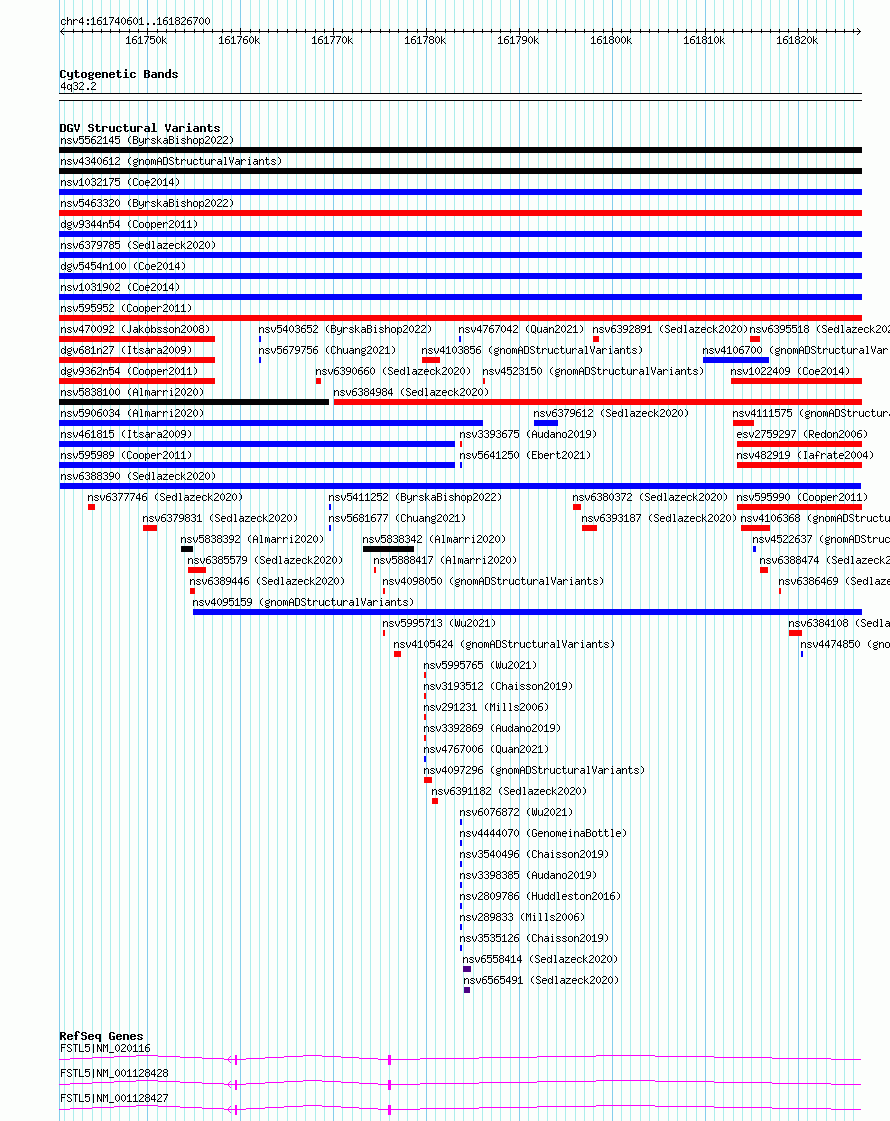
Task: Click nsv3393675 (Audano2019) label
Action: pos(528,434)
